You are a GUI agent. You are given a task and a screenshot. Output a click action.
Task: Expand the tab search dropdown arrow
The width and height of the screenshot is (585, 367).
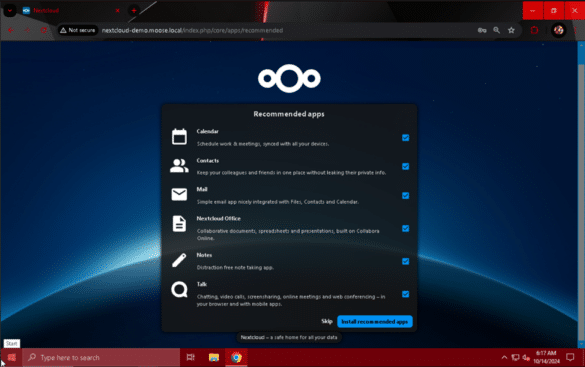[10, 10]
